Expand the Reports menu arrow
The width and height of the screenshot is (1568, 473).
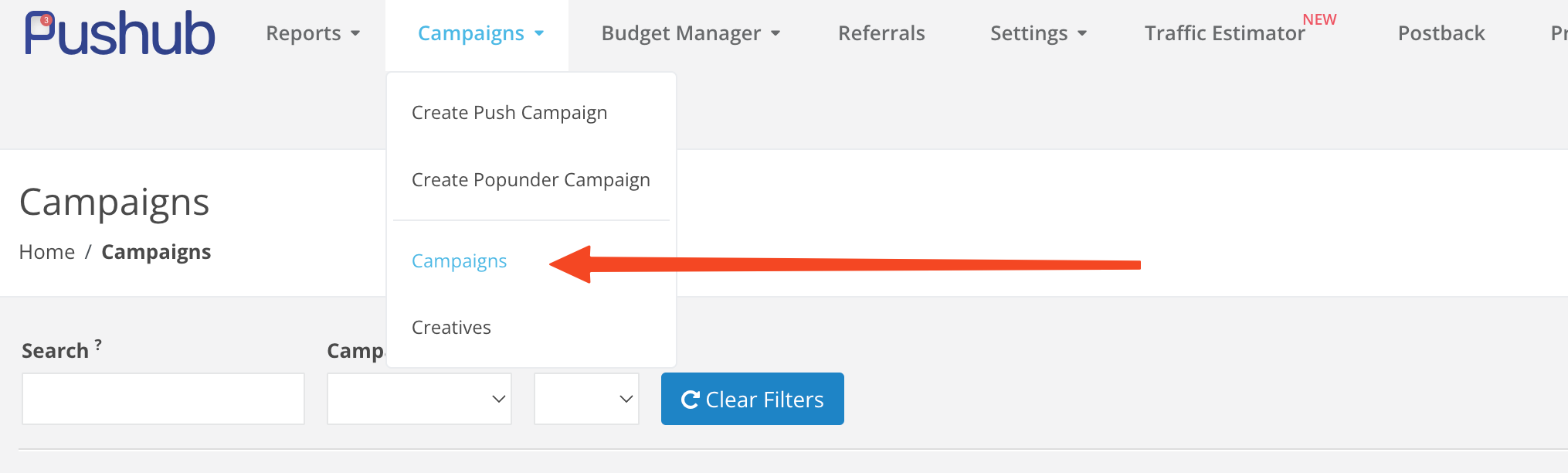click(355, 33)
